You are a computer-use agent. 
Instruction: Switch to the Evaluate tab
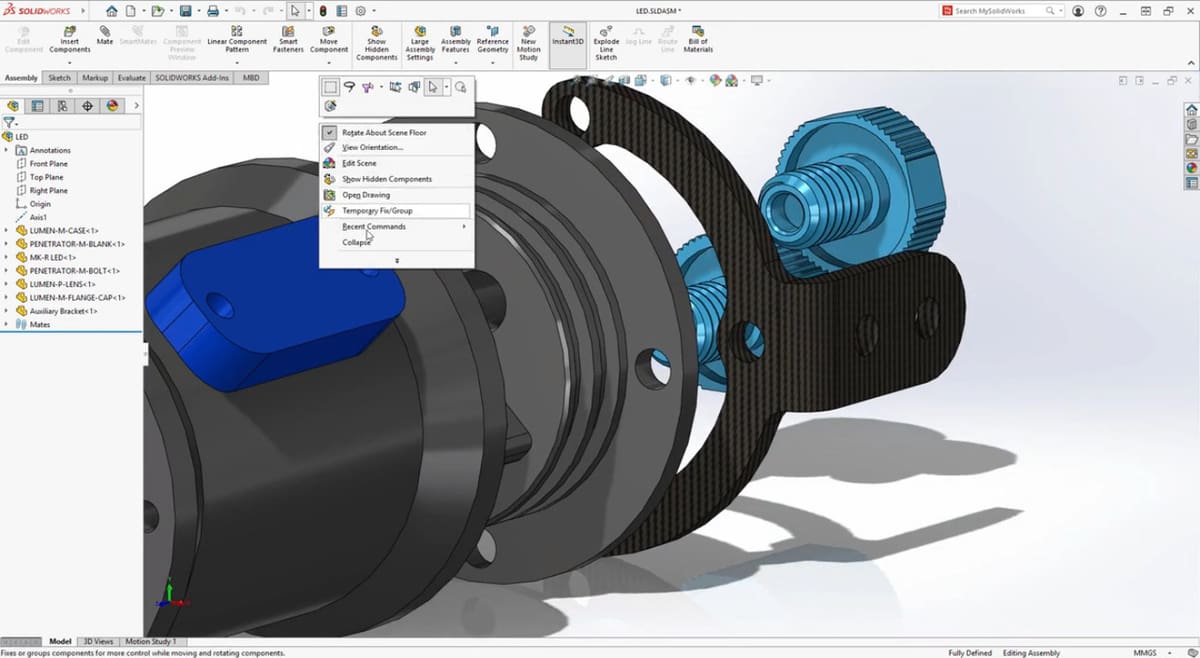coord(132,78)
